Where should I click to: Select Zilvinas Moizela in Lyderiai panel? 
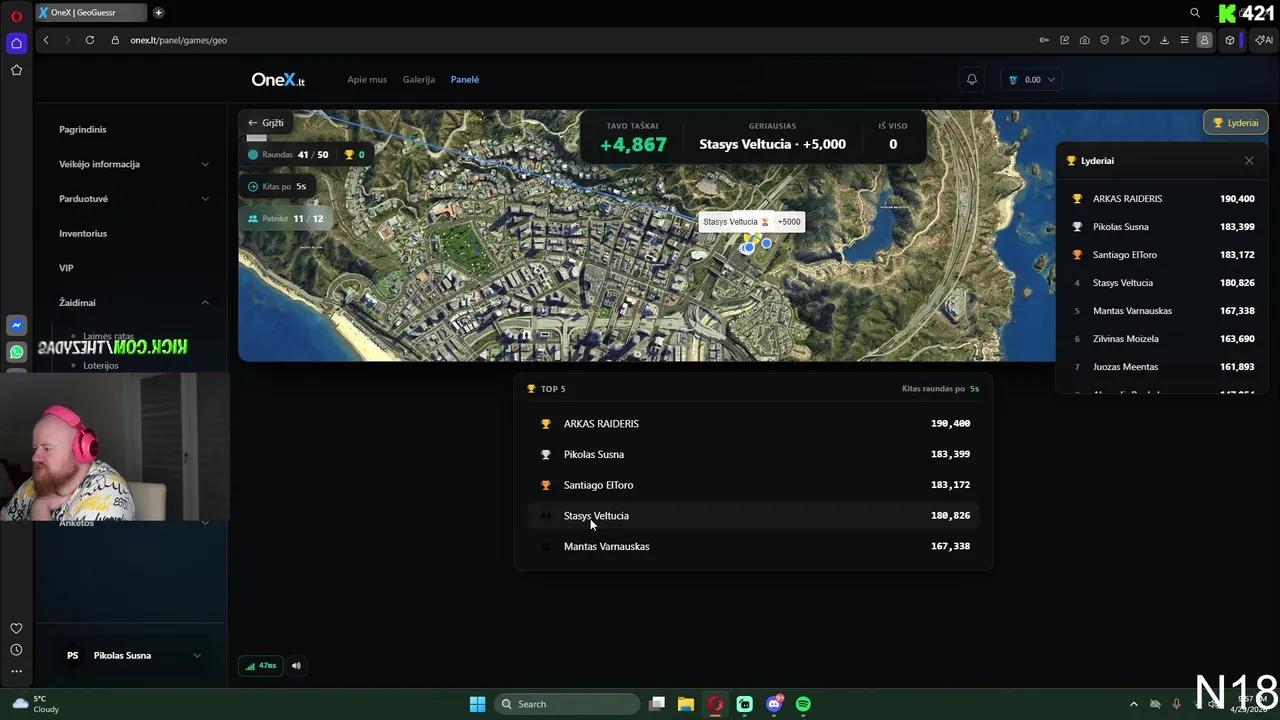coord(1162,338)
